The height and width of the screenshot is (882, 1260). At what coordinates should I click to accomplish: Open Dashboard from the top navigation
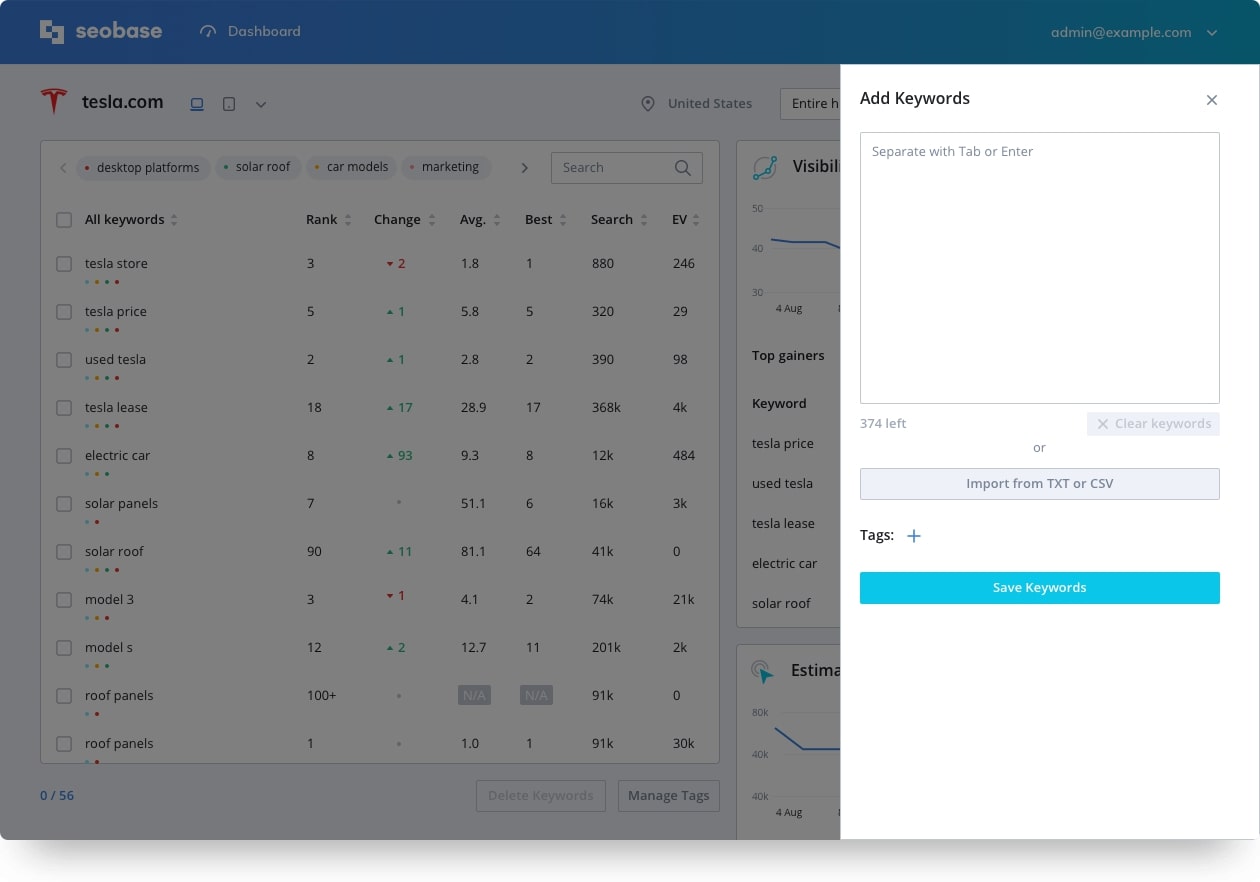(250, 32)
